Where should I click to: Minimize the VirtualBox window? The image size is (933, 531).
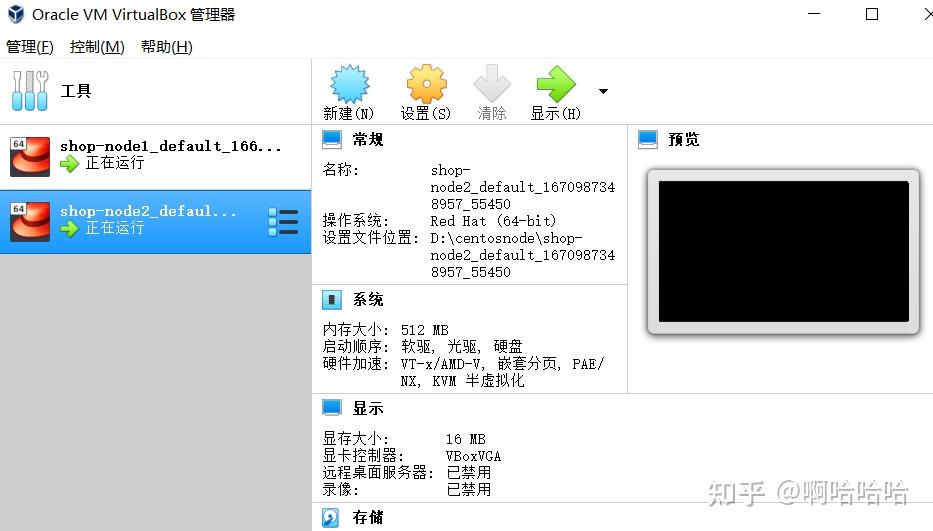tap(814, 13)
